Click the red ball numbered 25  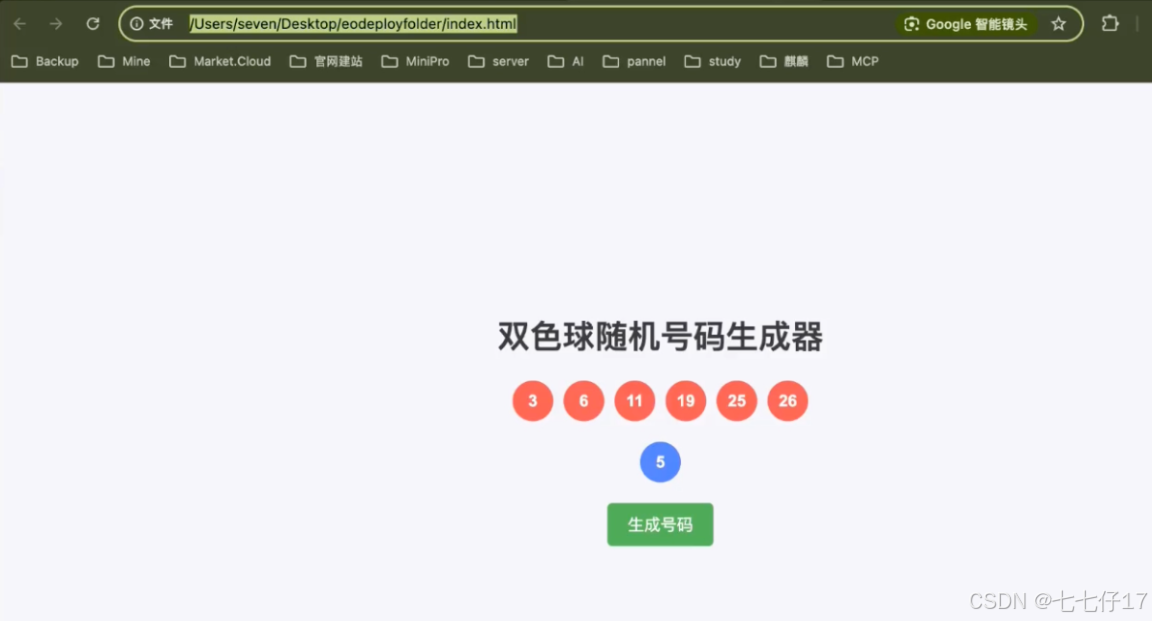coord(737,400)
